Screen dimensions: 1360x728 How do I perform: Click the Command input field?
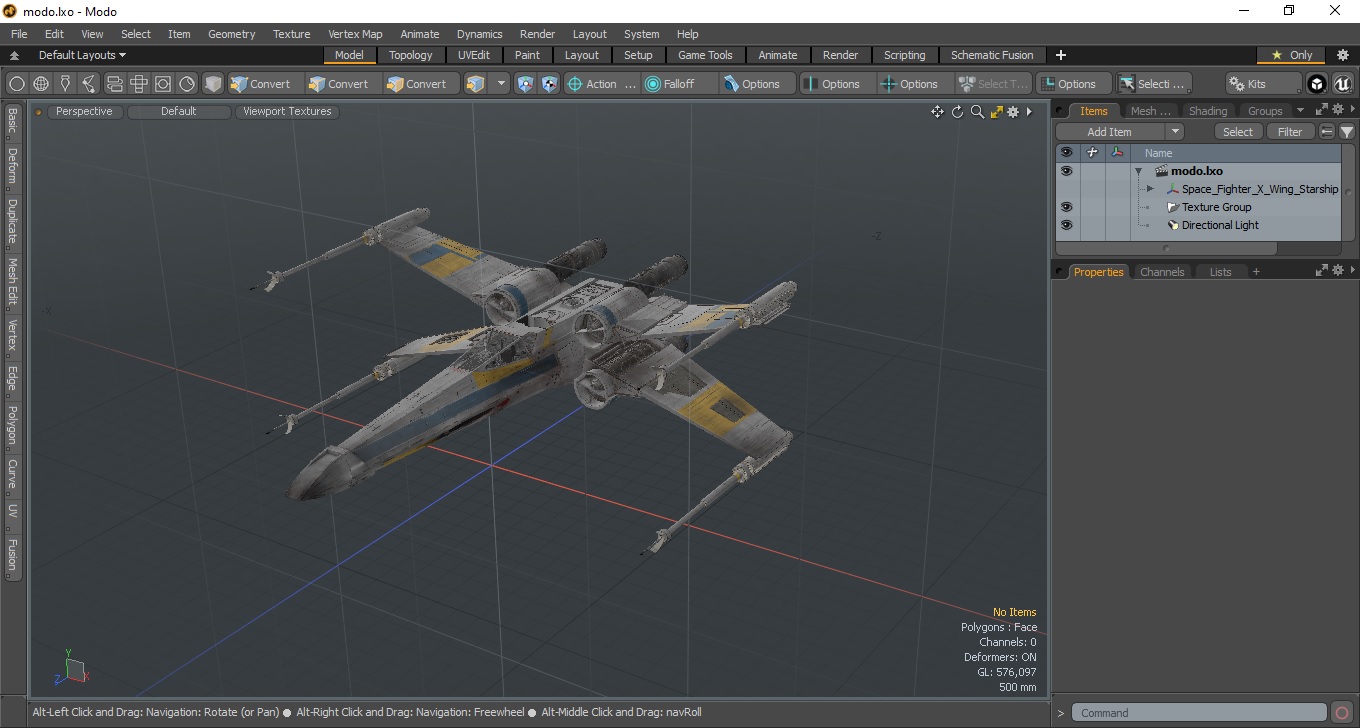[1199, 713]
